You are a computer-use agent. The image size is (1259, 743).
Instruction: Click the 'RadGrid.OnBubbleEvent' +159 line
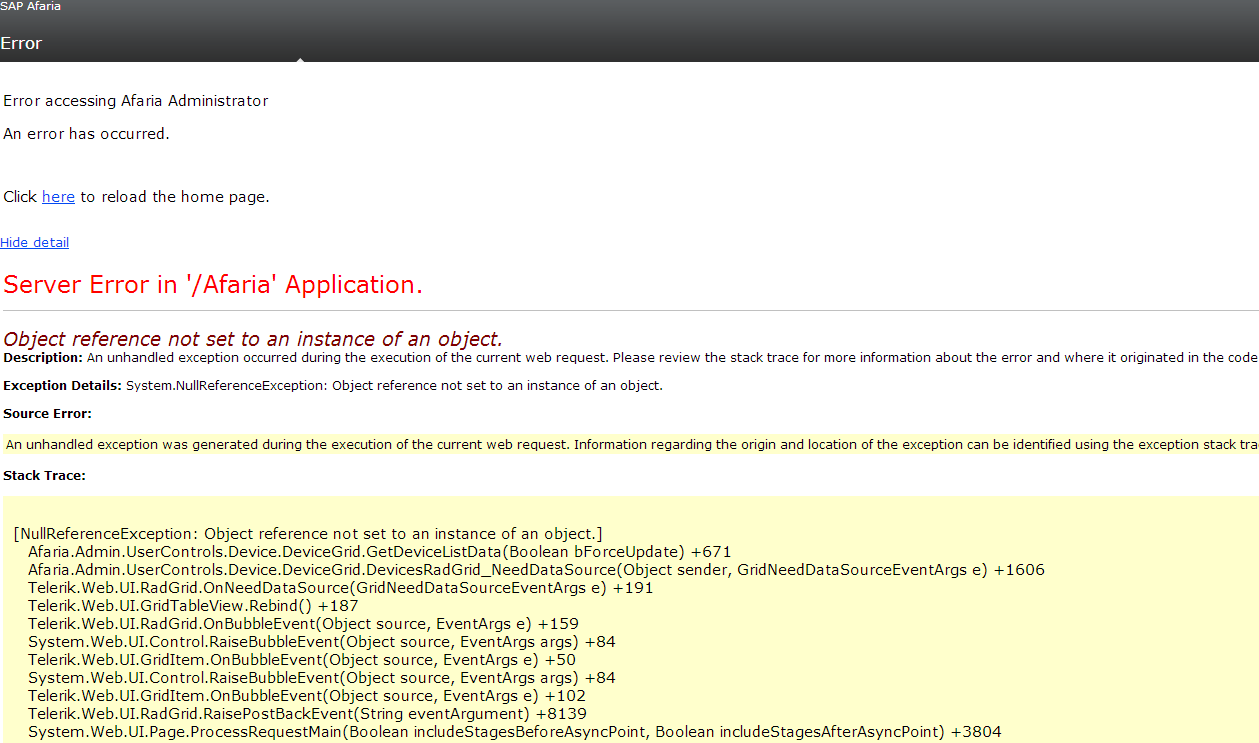pyautogui.click(x=303, y=624)
